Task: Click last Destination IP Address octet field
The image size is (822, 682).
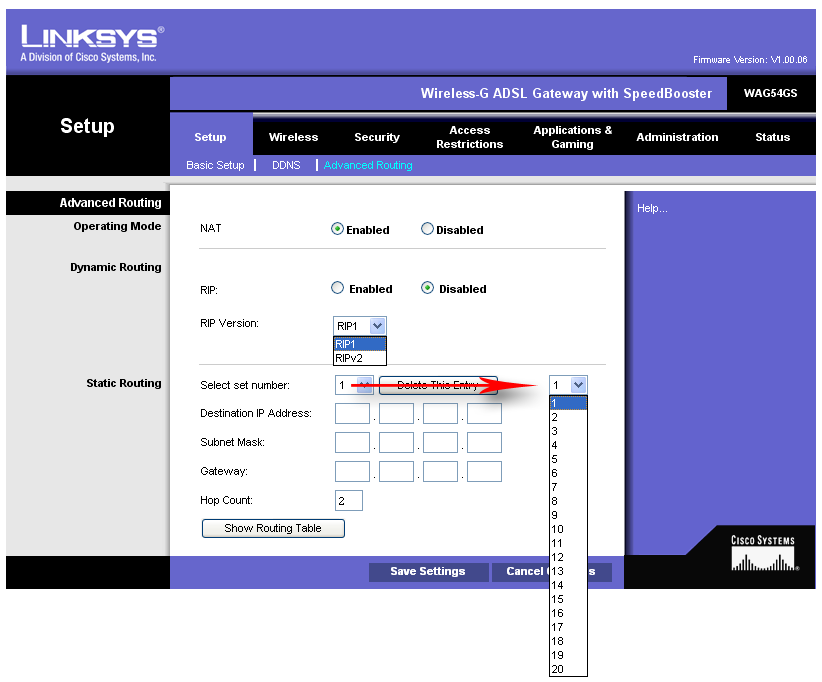Action: pyautogui.click(x=484, y=414)
